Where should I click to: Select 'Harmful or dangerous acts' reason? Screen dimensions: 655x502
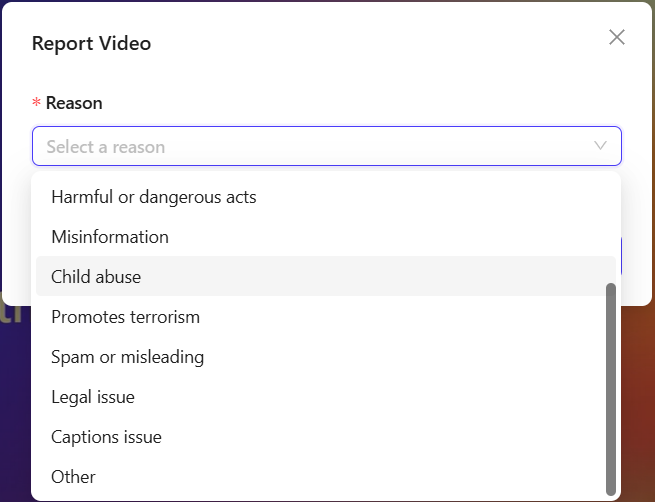(154, 197)
